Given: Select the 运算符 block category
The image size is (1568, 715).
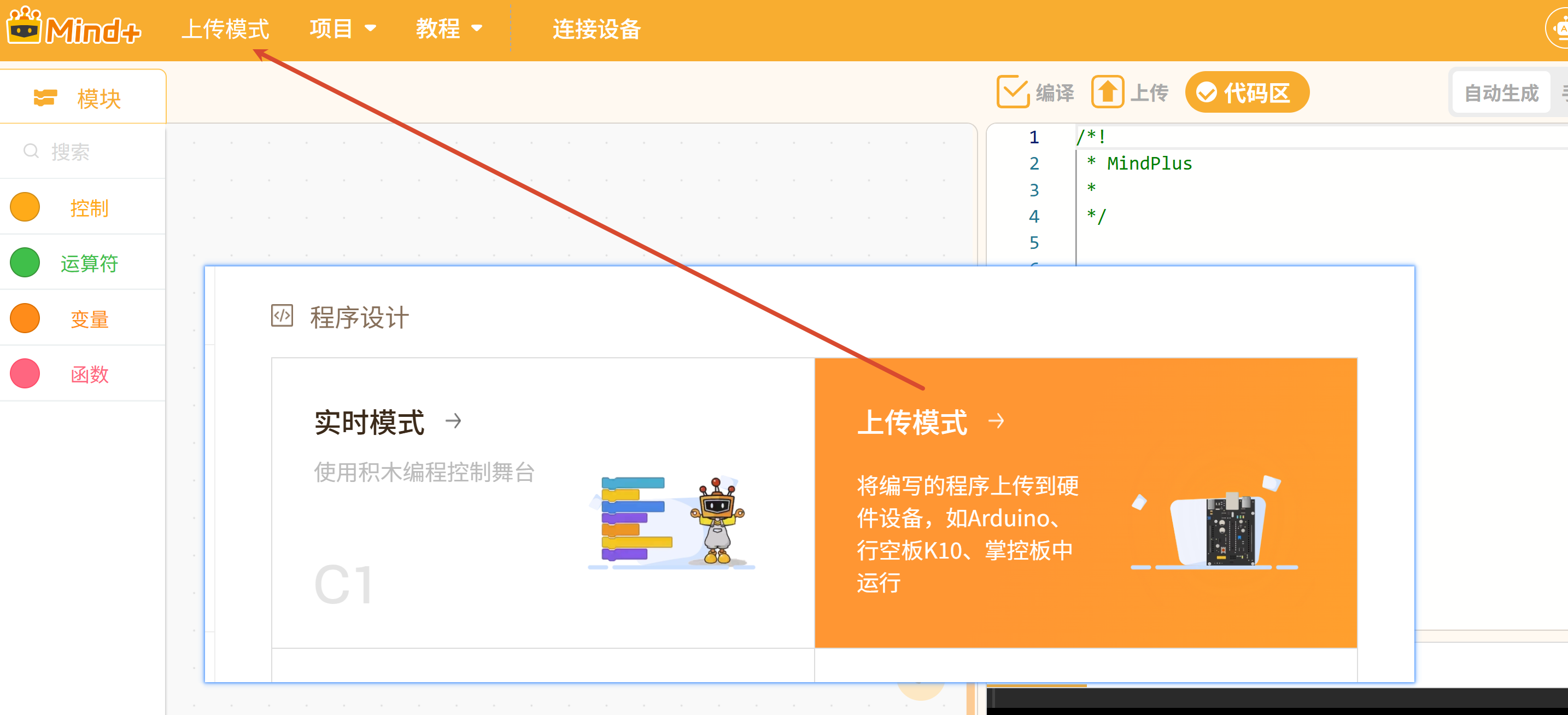Looking at the screenshot, I should tap(83, 263).
